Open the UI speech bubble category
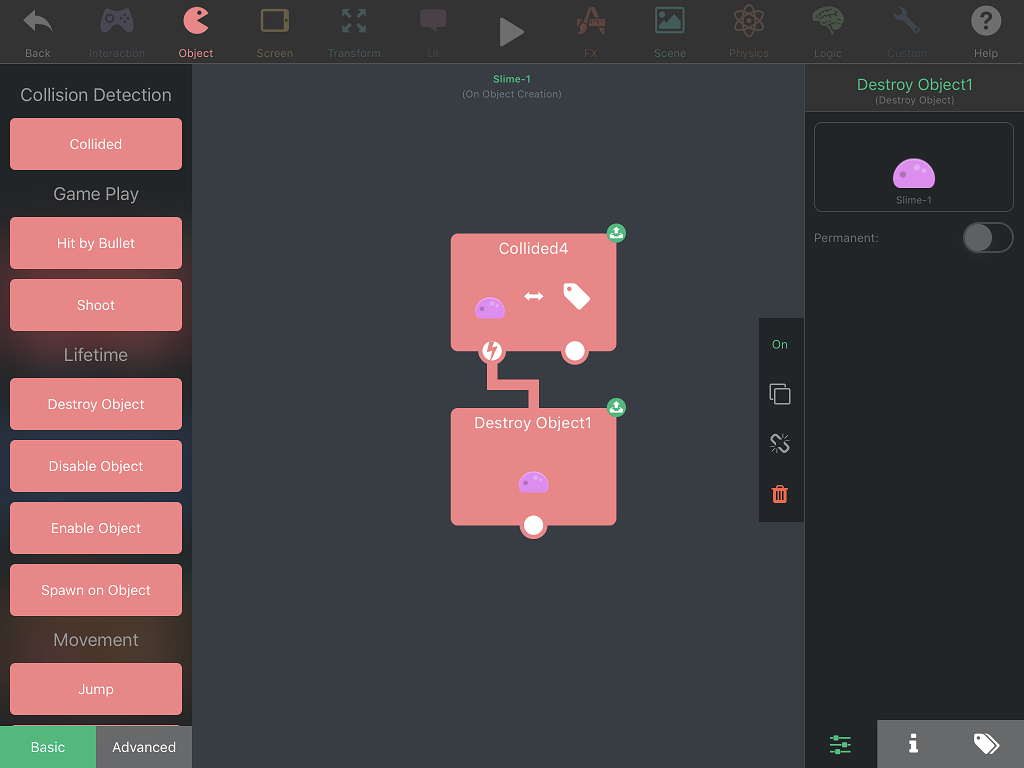This screenshot has height=768, width=1024. click(x=433, y=31)
